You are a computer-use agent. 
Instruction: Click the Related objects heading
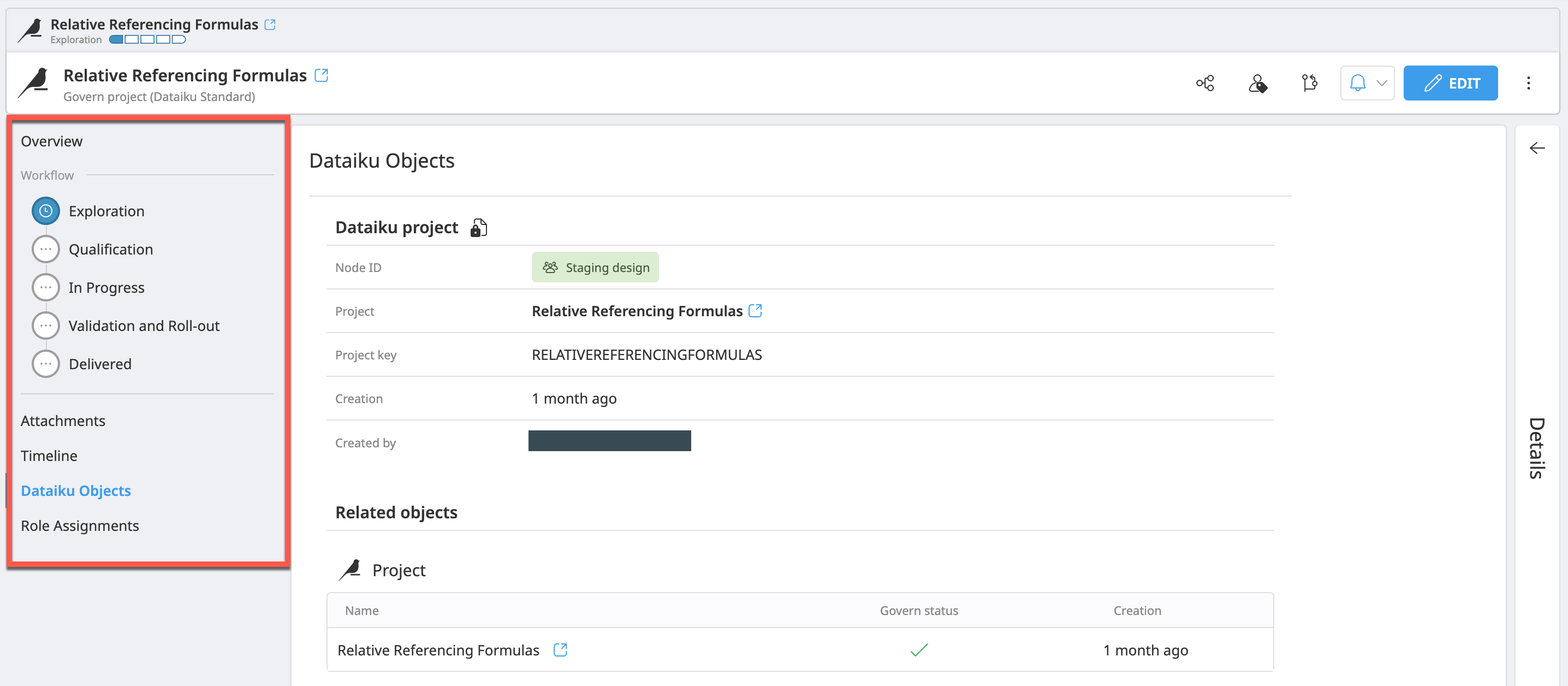tap(396, 512)
